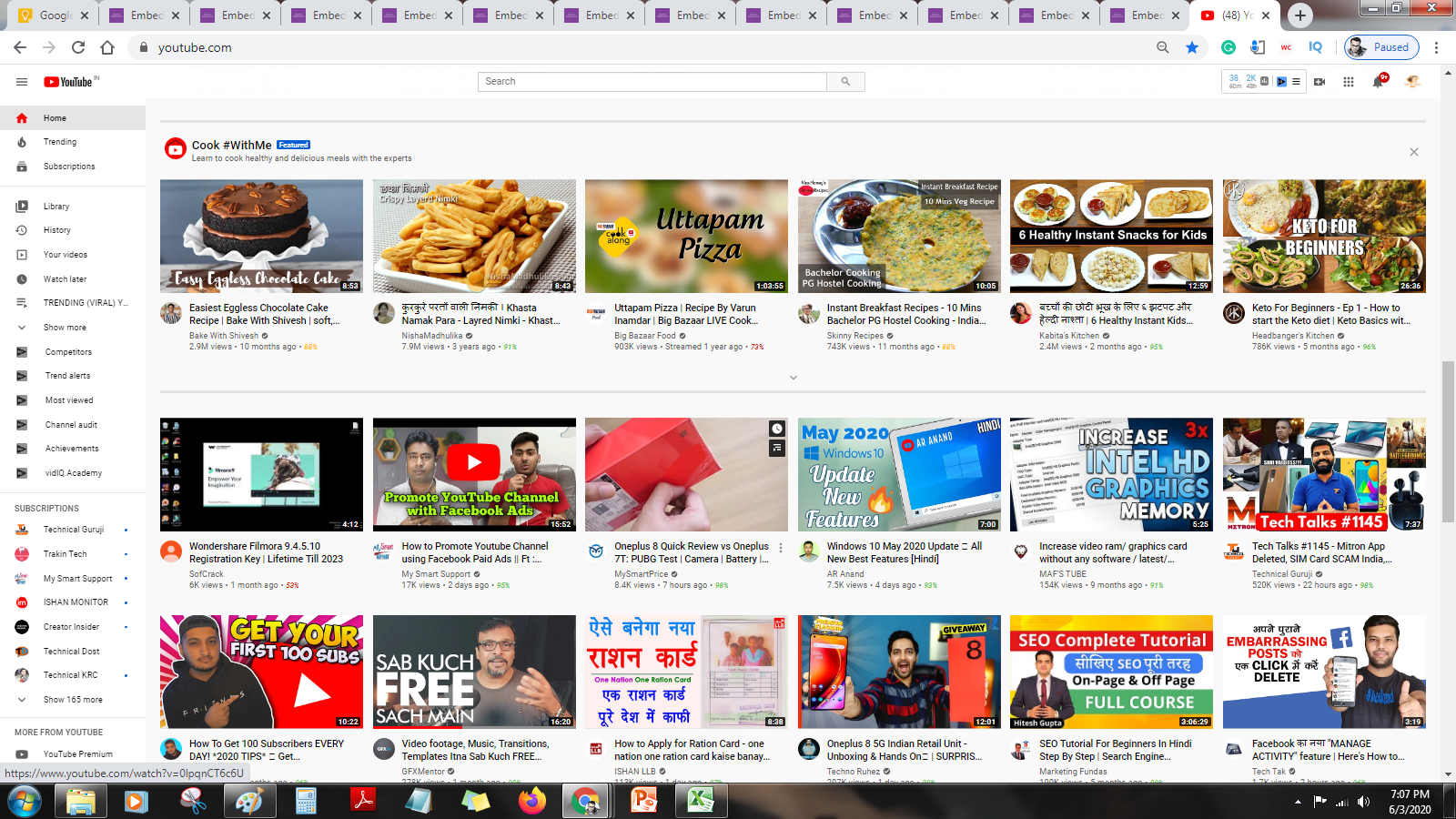Click the zoom magnifier icon in address bar
The width and height of the screenshot is (1456, 819).
pyautogui.click(x=1162, y=47)
